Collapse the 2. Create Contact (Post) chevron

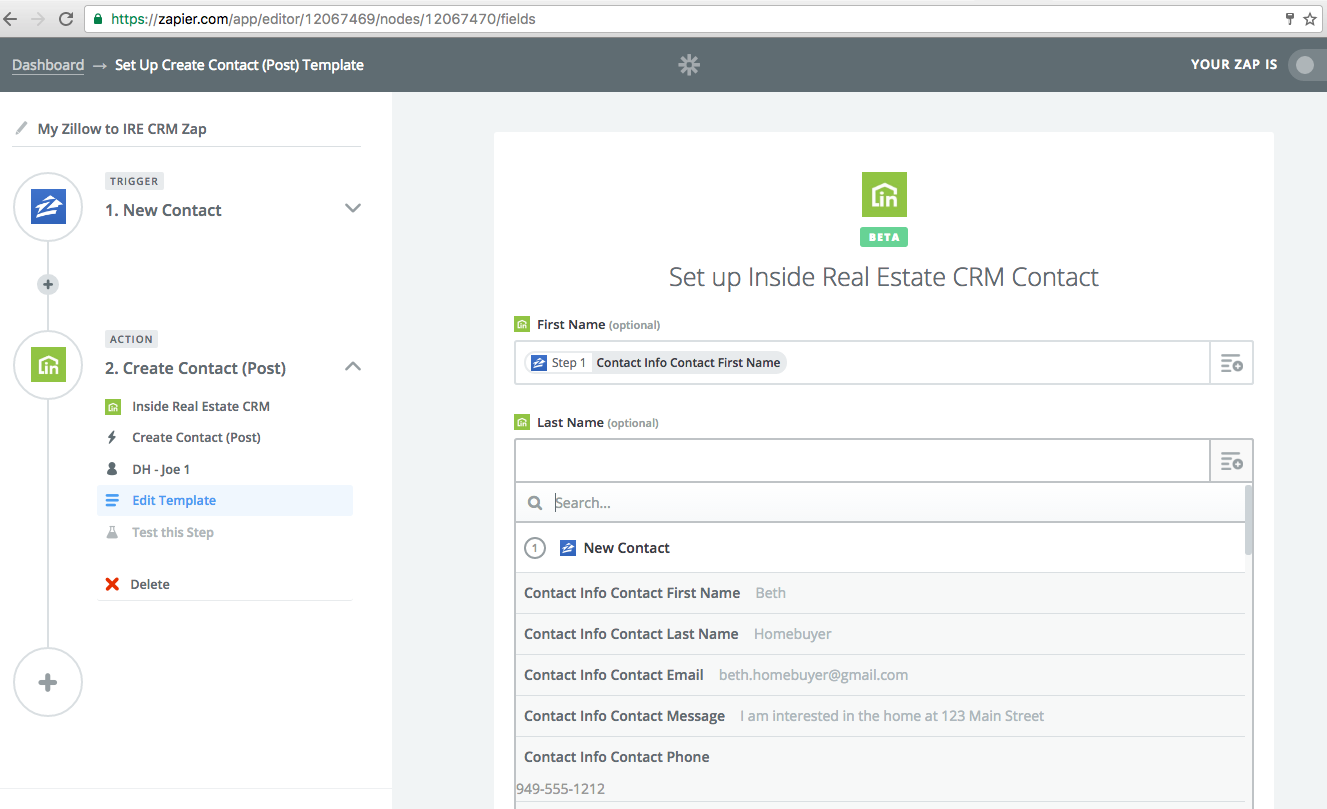352,366
